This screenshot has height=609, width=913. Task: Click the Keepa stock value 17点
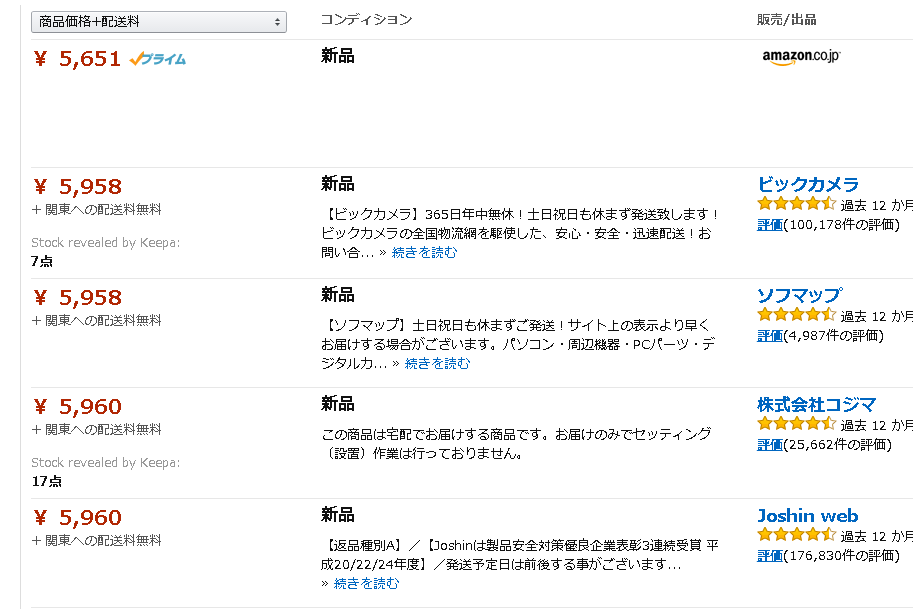click(x=47, y=481)
